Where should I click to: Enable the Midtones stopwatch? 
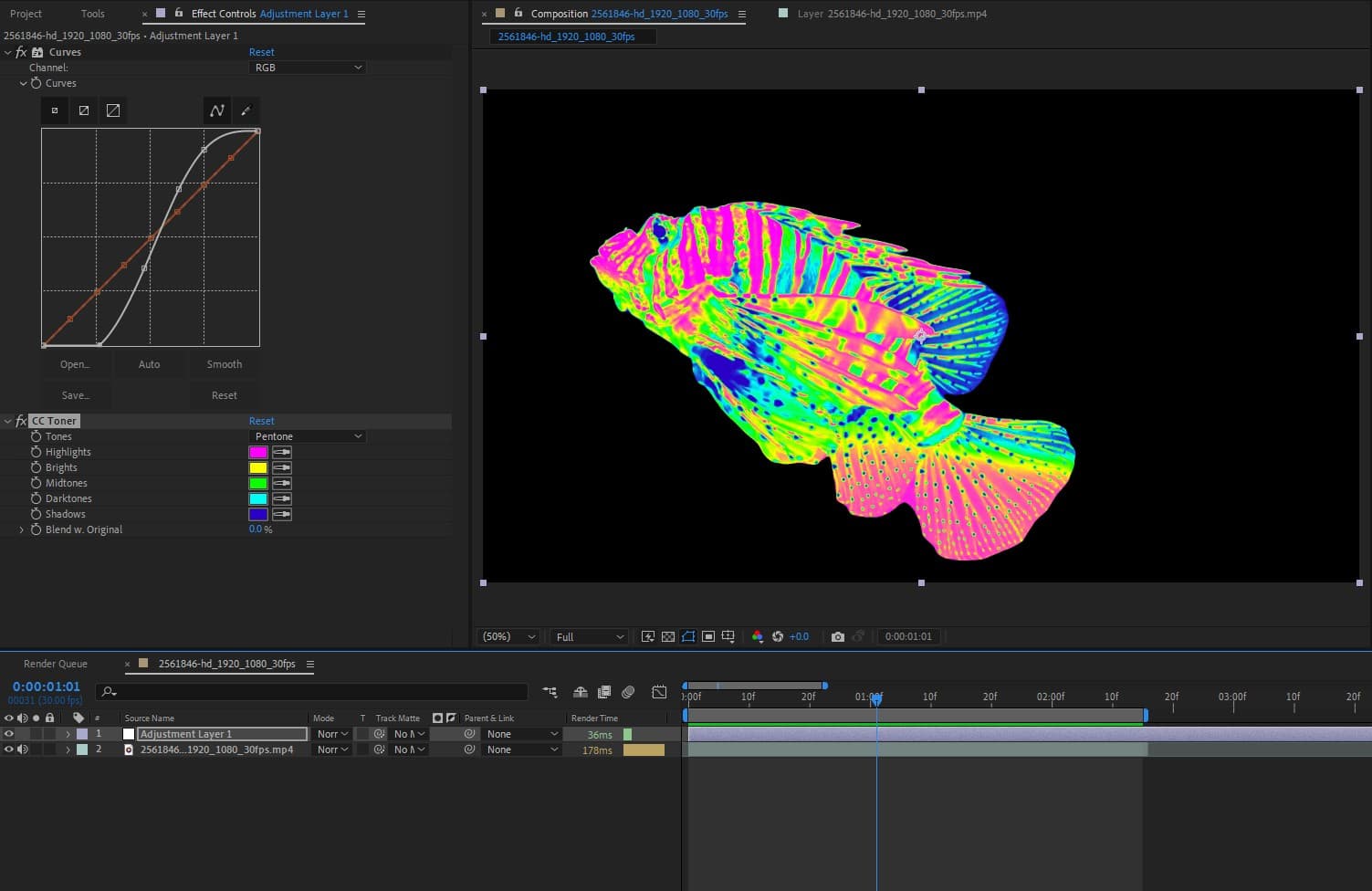pos(37,483)
